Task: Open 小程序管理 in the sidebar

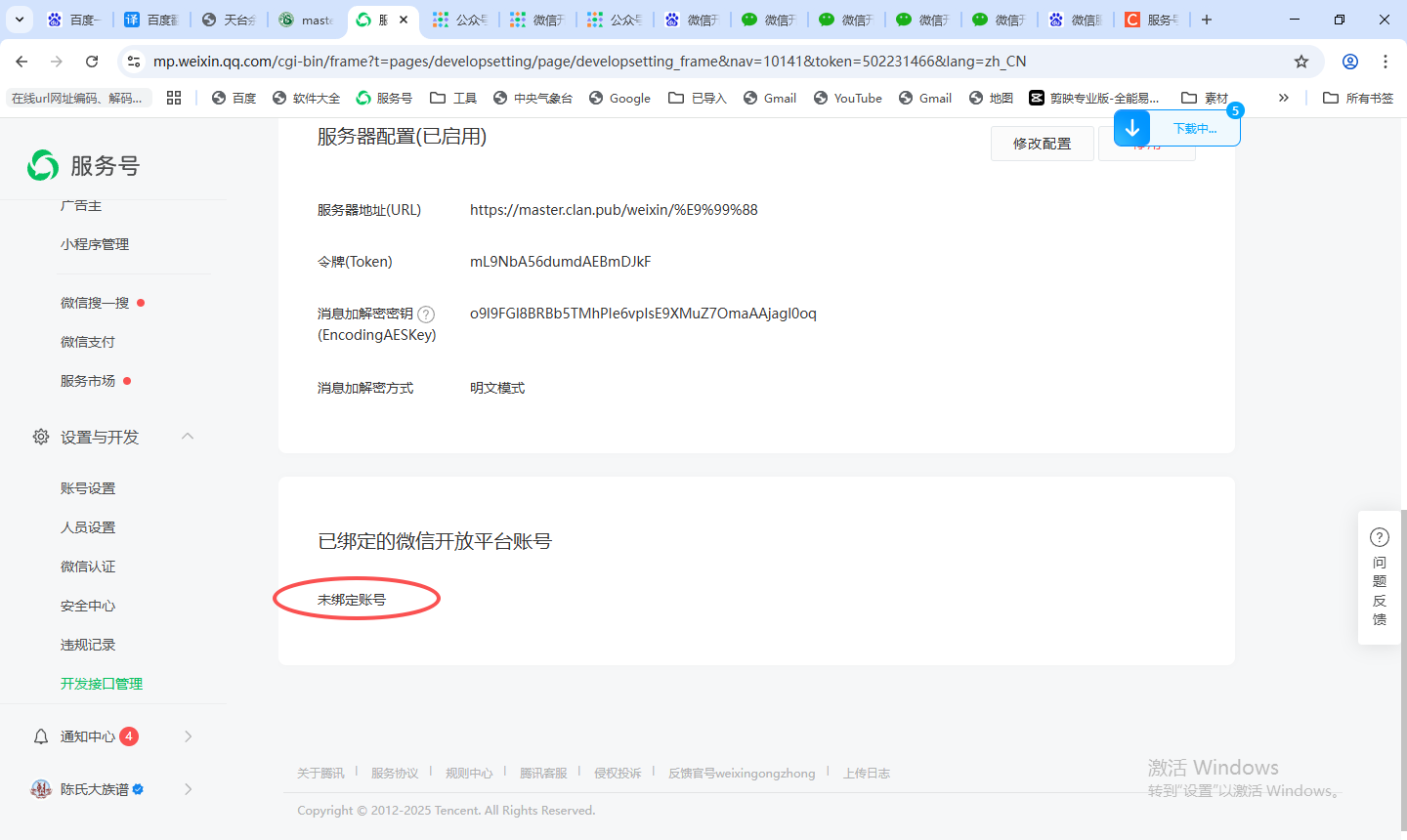Action: click(95, 244)
